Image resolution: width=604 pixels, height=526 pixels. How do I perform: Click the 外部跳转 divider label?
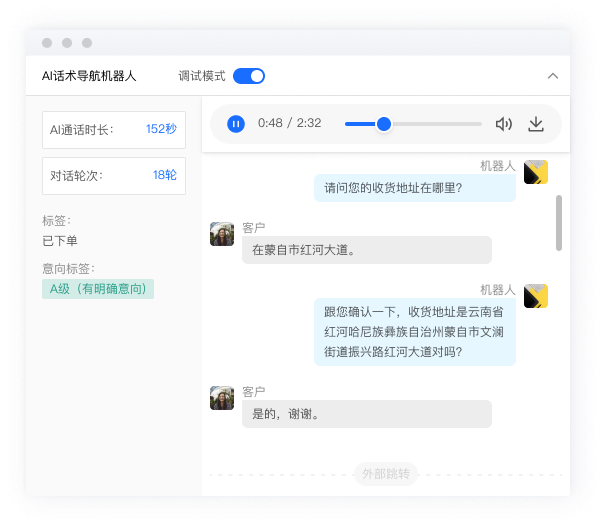tap(385, 473)
